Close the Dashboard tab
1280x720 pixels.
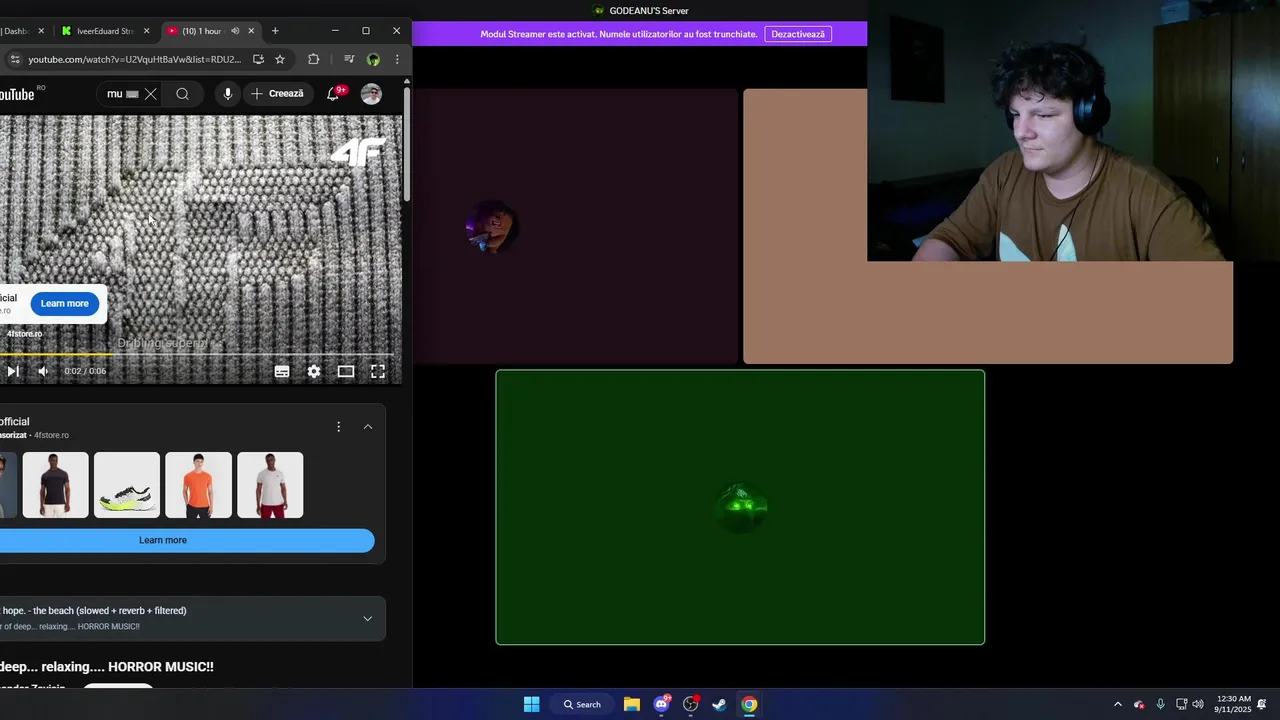(x=41, y=31)
